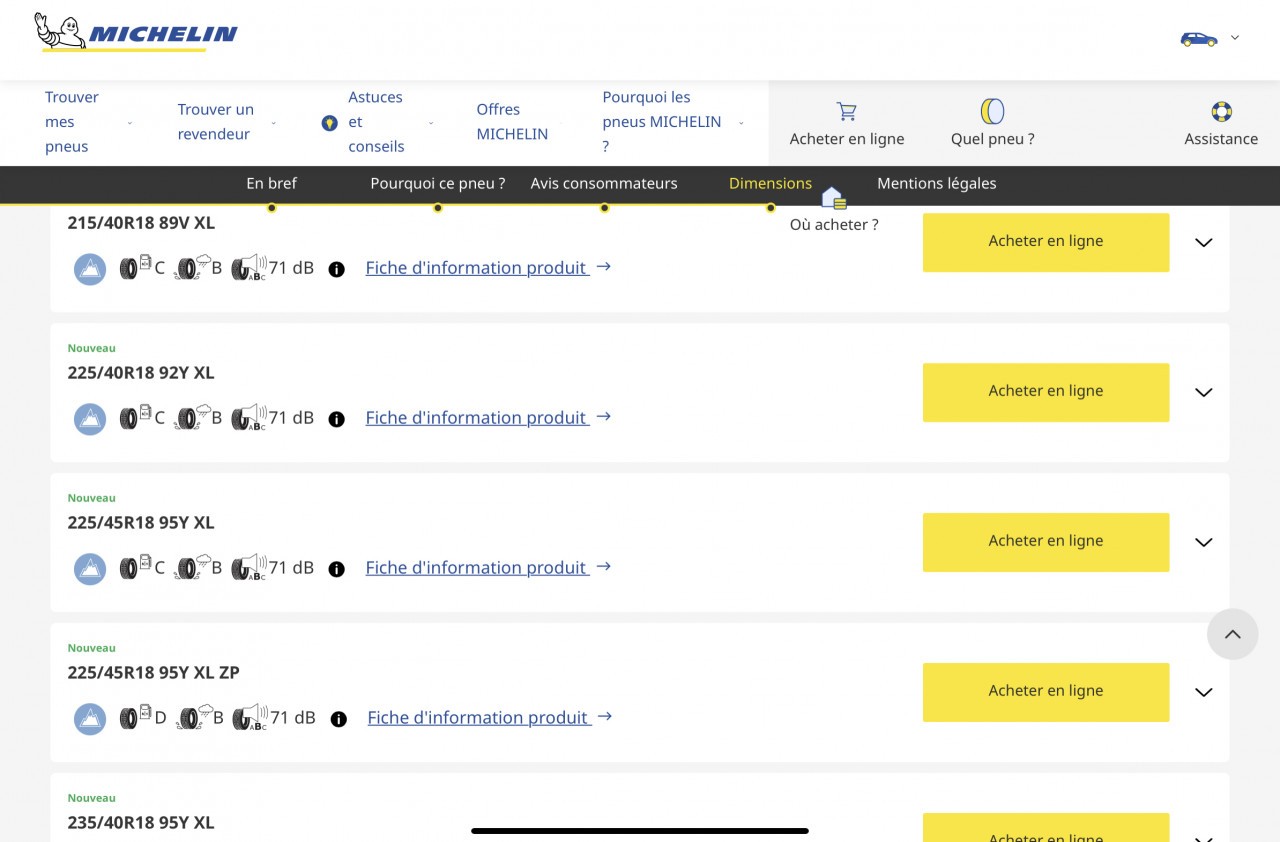This screenshot has width=1280, height=842.
Task: Buy the 225/45R18 95Y XL ZP online
Action: 1046,692
